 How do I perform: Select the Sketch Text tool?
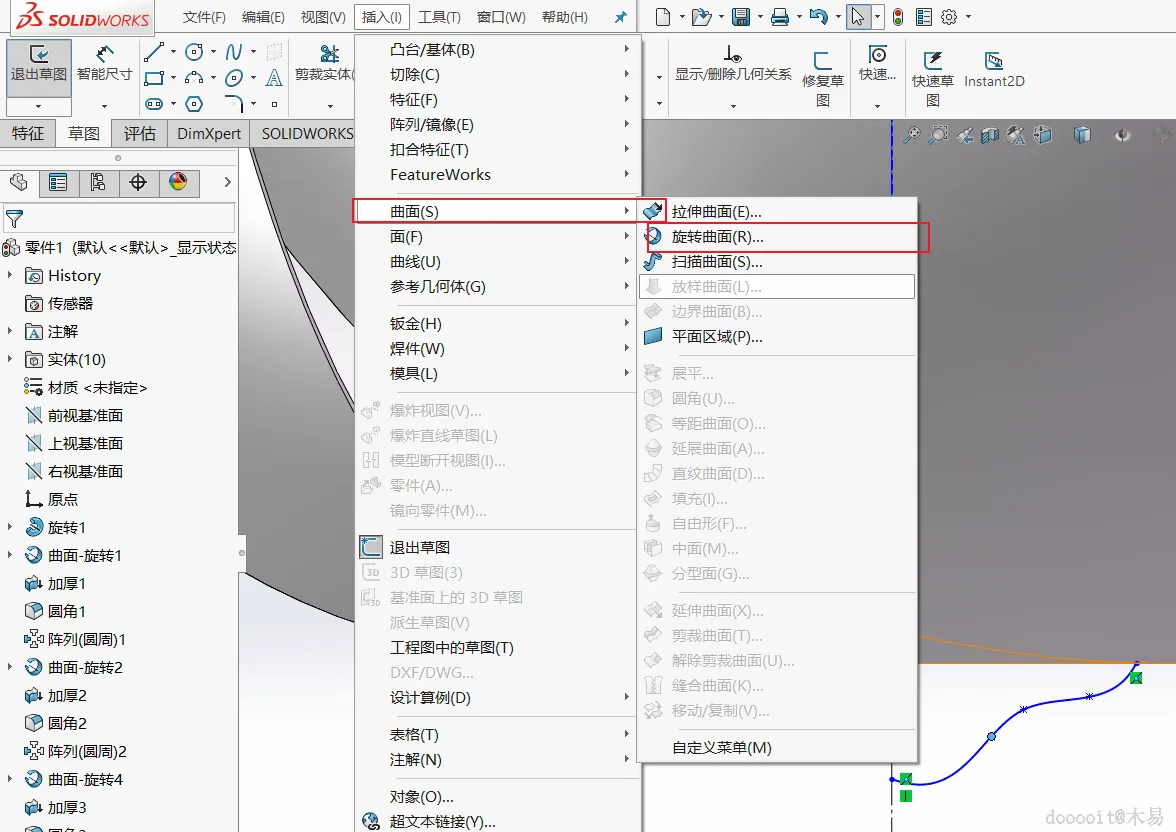[x=274, y=77]
